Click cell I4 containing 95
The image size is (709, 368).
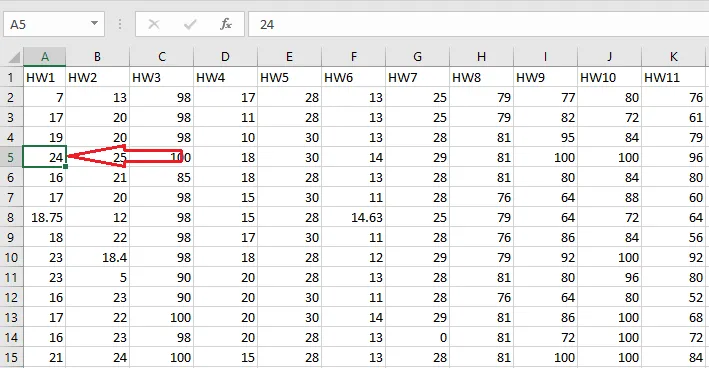coord(545,137)
